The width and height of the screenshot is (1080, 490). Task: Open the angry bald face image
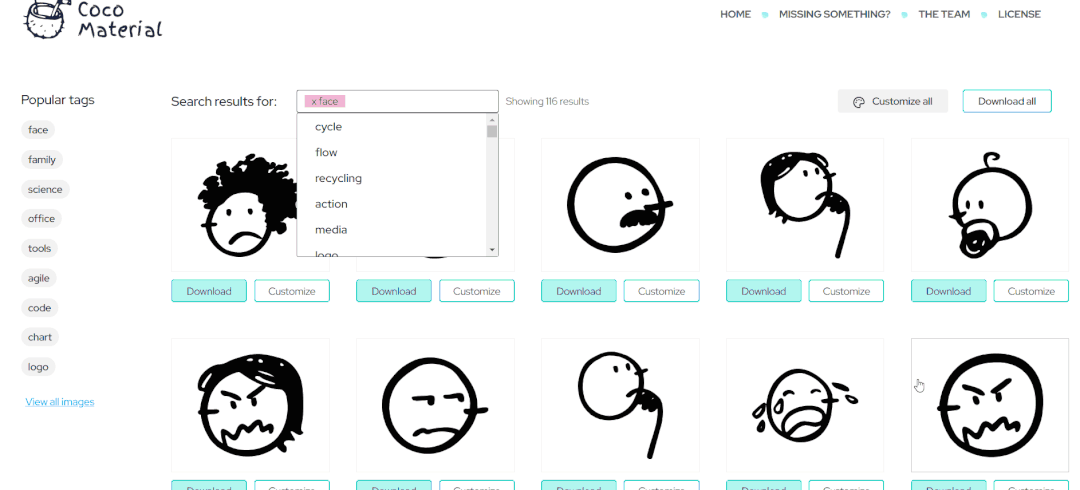coord(990,405)
